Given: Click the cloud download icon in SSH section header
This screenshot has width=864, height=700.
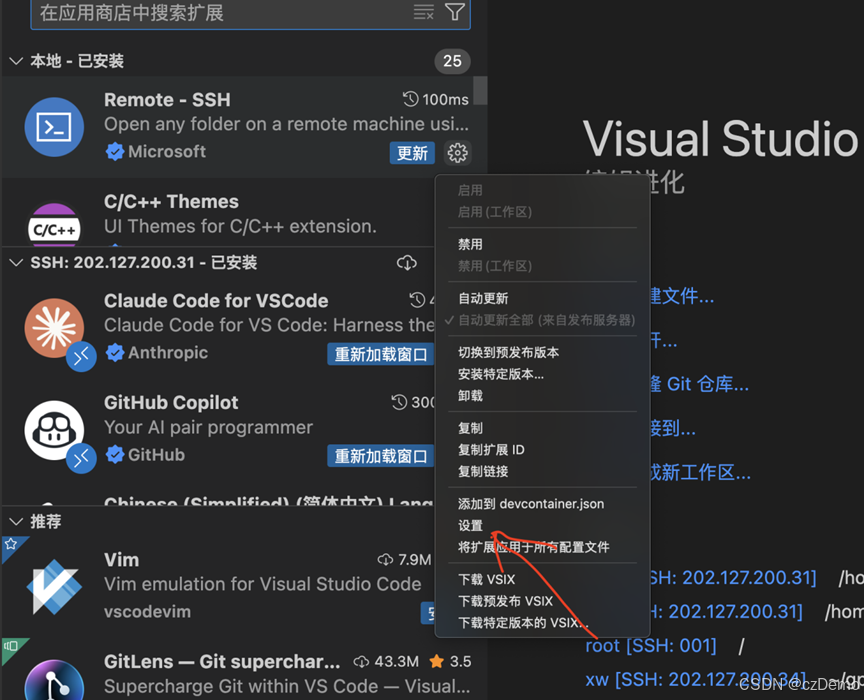Looking at the screenshot, I should (x=407, y=262).
